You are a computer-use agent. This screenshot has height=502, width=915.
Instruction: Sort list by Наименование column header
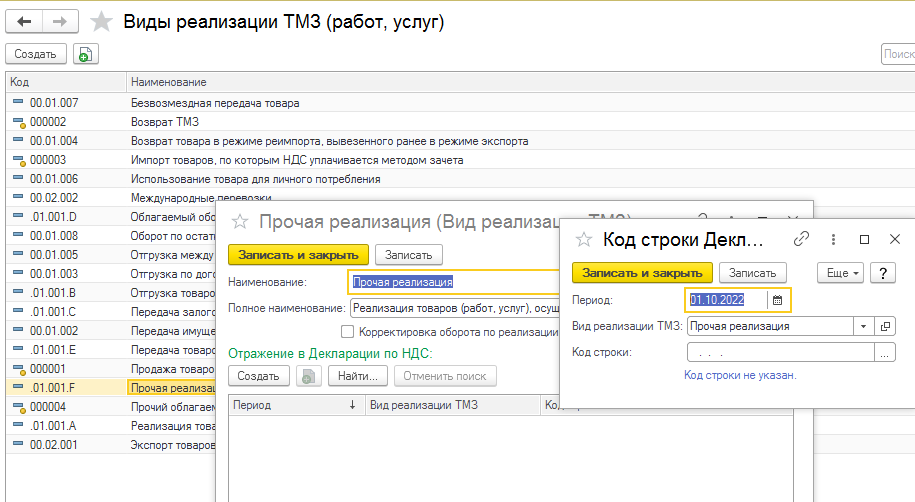tap(519, 82)
